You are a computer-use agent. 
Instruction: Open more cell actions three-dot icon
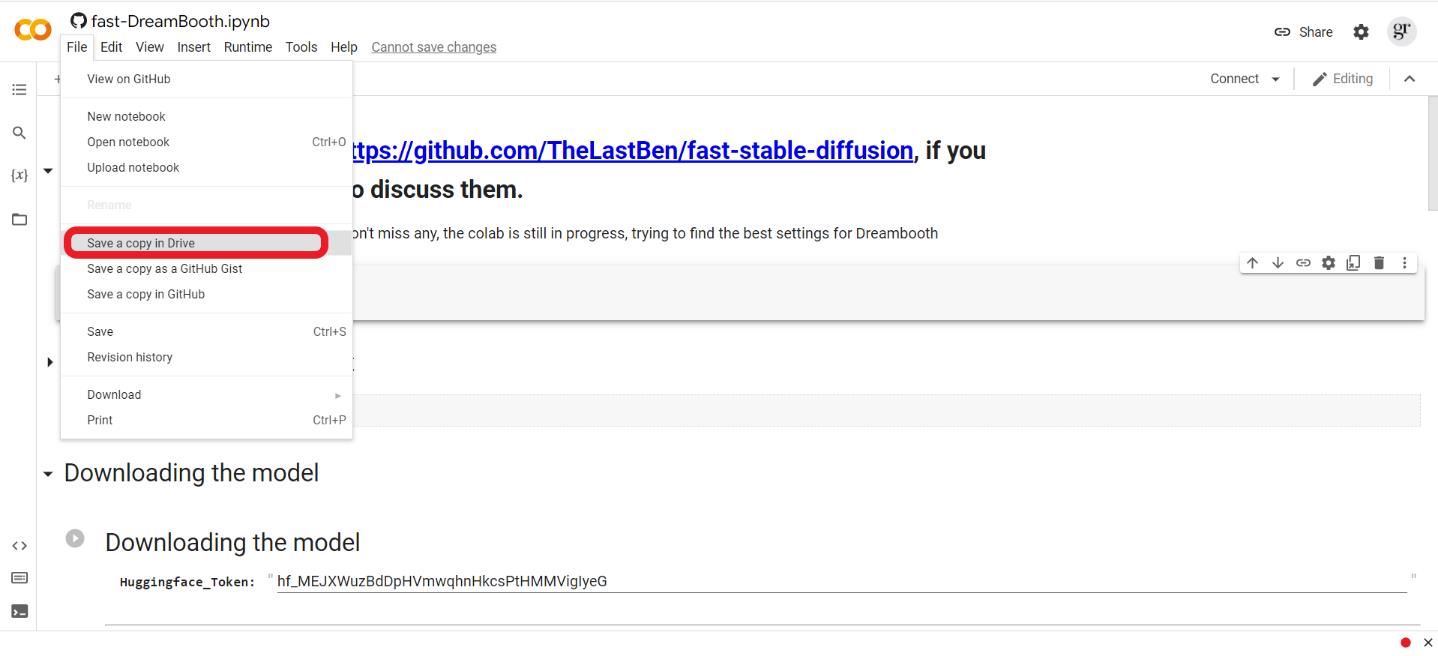pyautogui.click(x=1404, y=263)
